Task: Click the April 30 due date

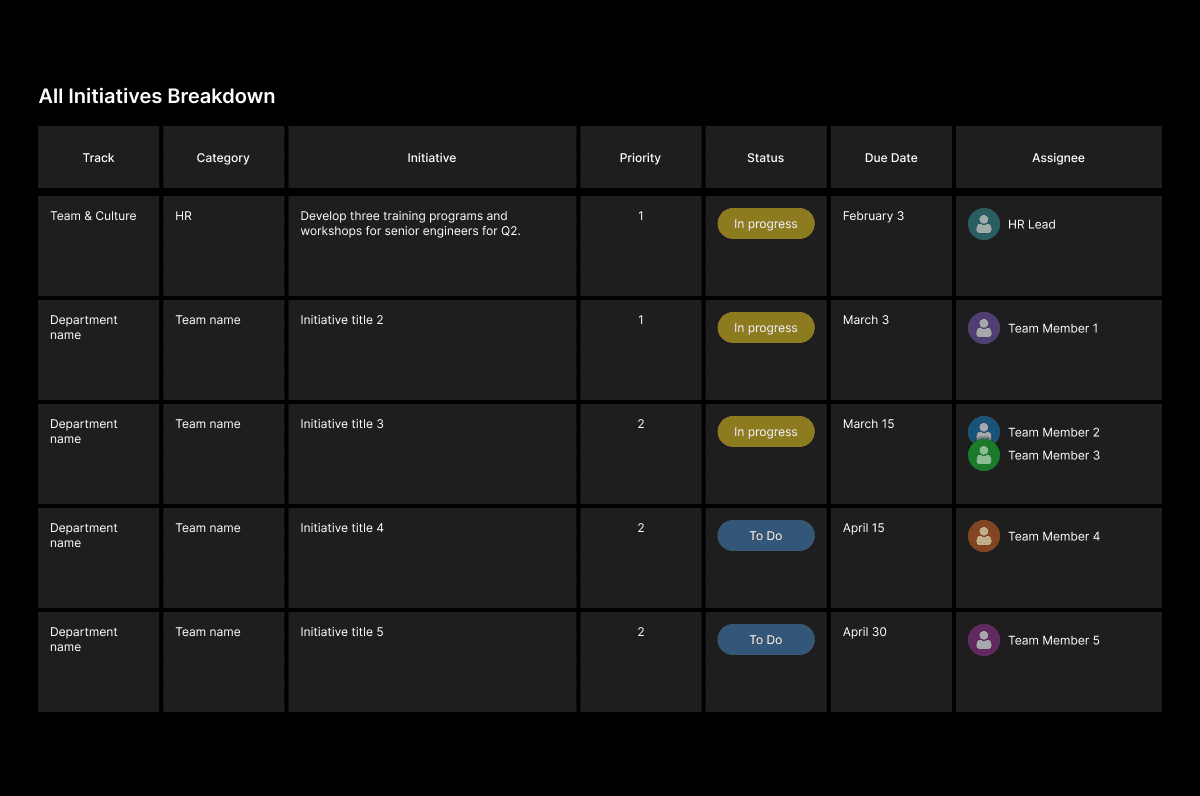Action: (865, 632)
